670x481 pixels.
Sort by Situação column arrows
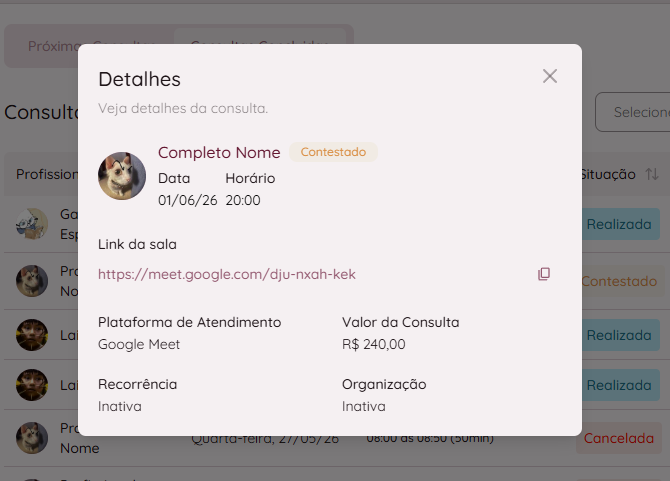click(652, 174)
